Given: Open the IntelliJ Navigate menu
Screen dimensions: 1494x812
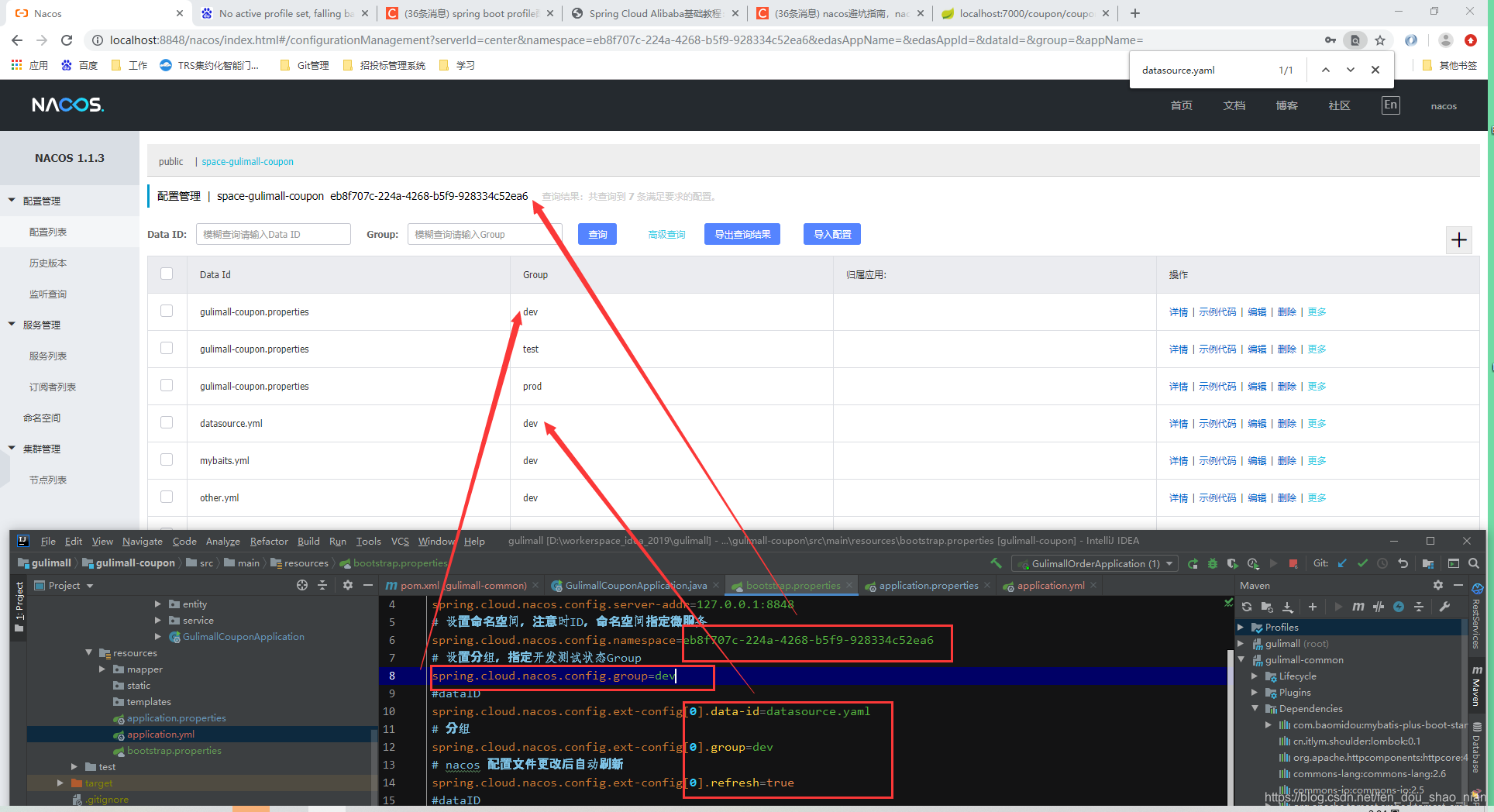Looking at the screenshot, I should [143, 541].
